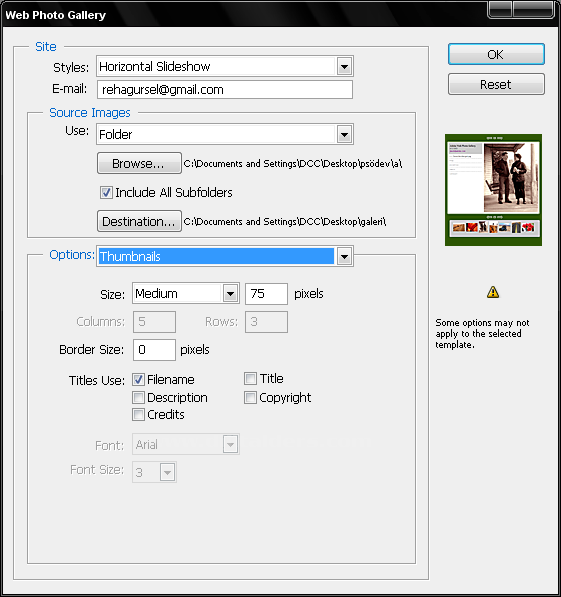The height and width of the screenshot is (597, 561).
Task: Expand the Size Medium dropdown
Action: (230, 294)
